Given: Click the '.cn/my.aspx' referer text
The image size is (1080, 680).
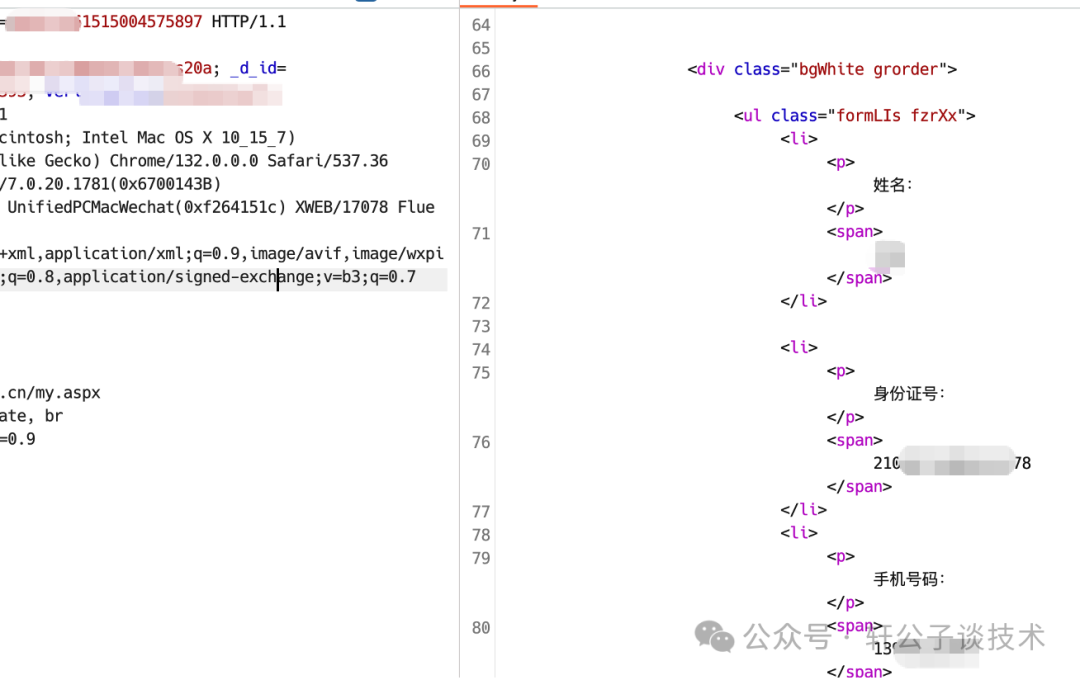Looking at the screenshot, I should click(x=50, y=393).
